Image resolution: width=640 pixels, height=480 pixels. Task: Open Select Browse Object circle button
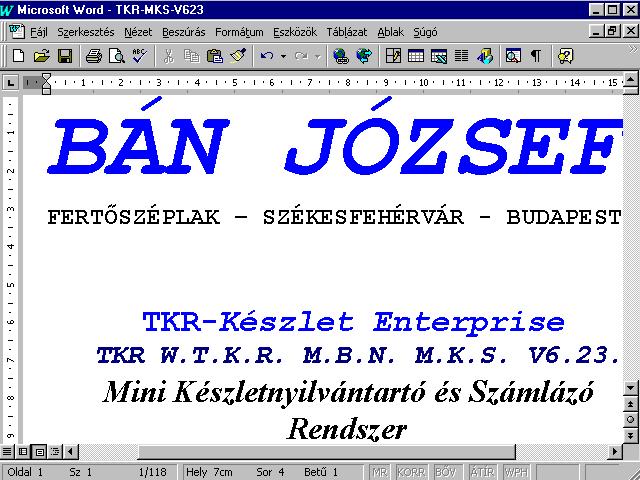point(631,419)
